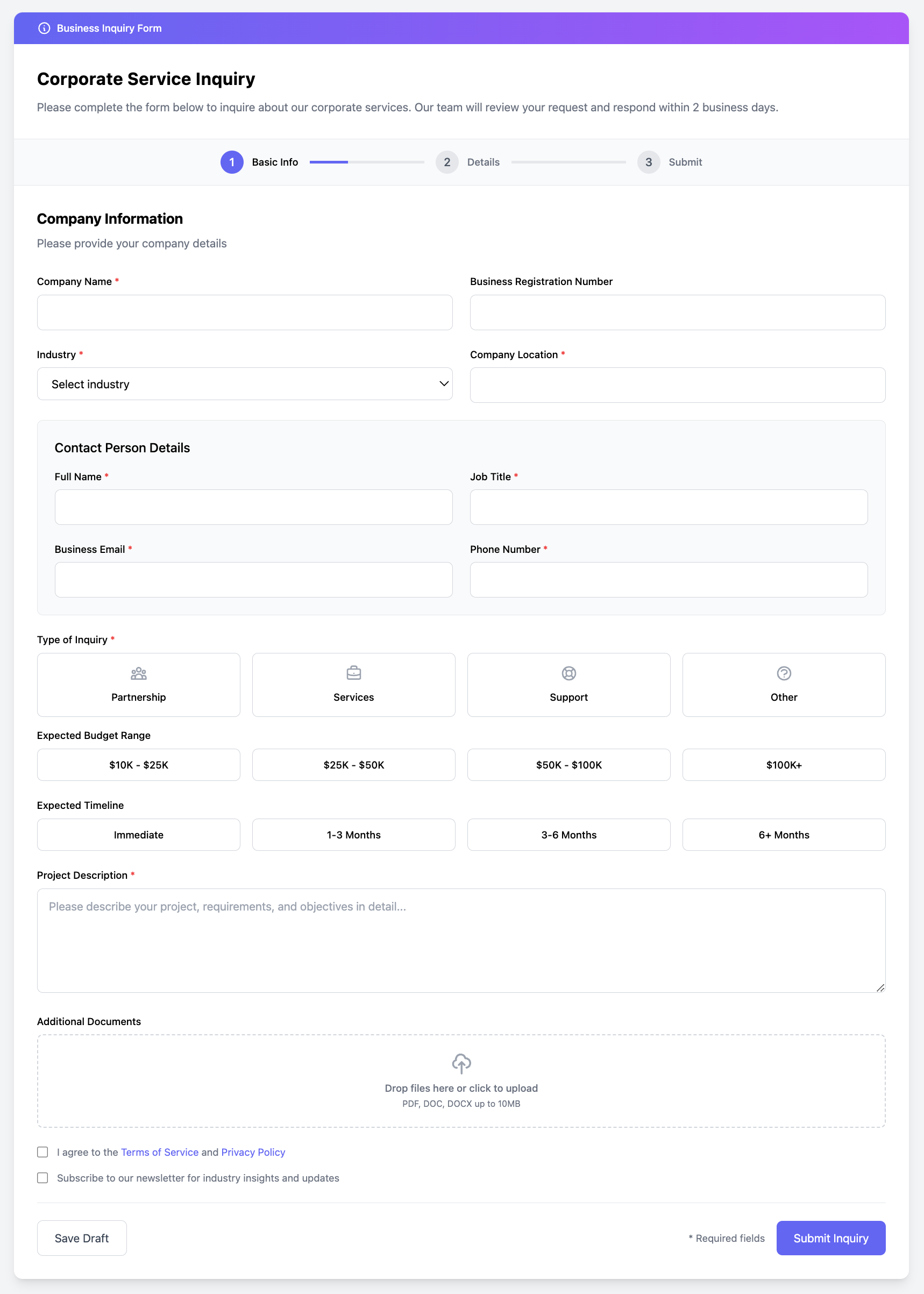Click the Support lifebuoy icon

[x=568, y=673]
